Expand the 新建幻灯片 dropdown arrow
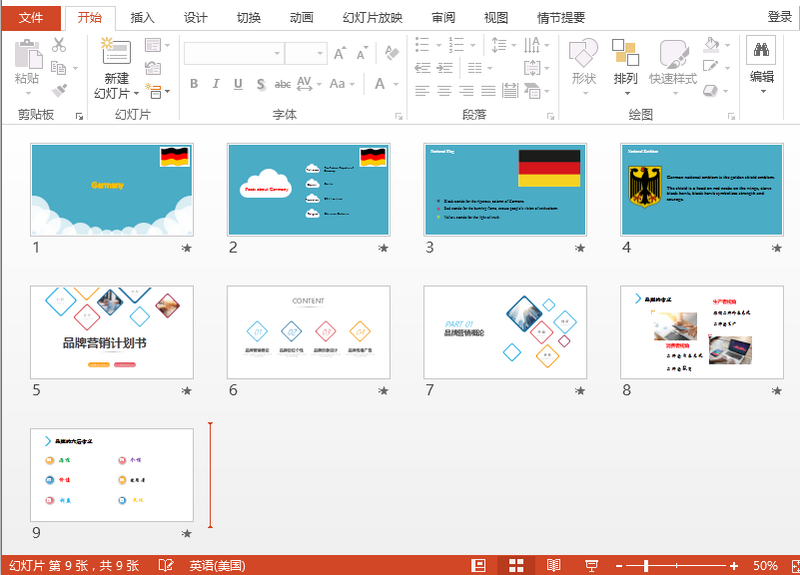 click(136, 93)
